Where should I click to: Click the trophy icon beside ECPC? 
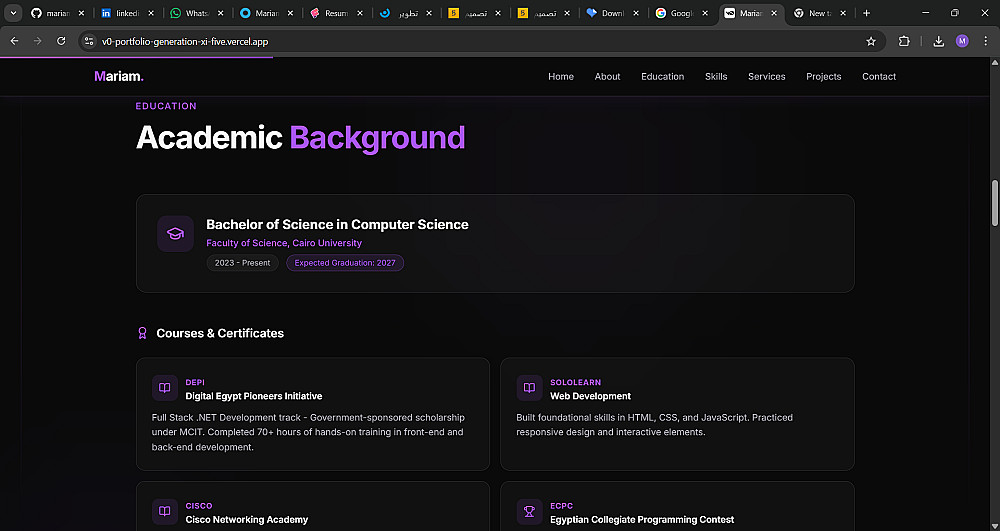coord(529,512)
